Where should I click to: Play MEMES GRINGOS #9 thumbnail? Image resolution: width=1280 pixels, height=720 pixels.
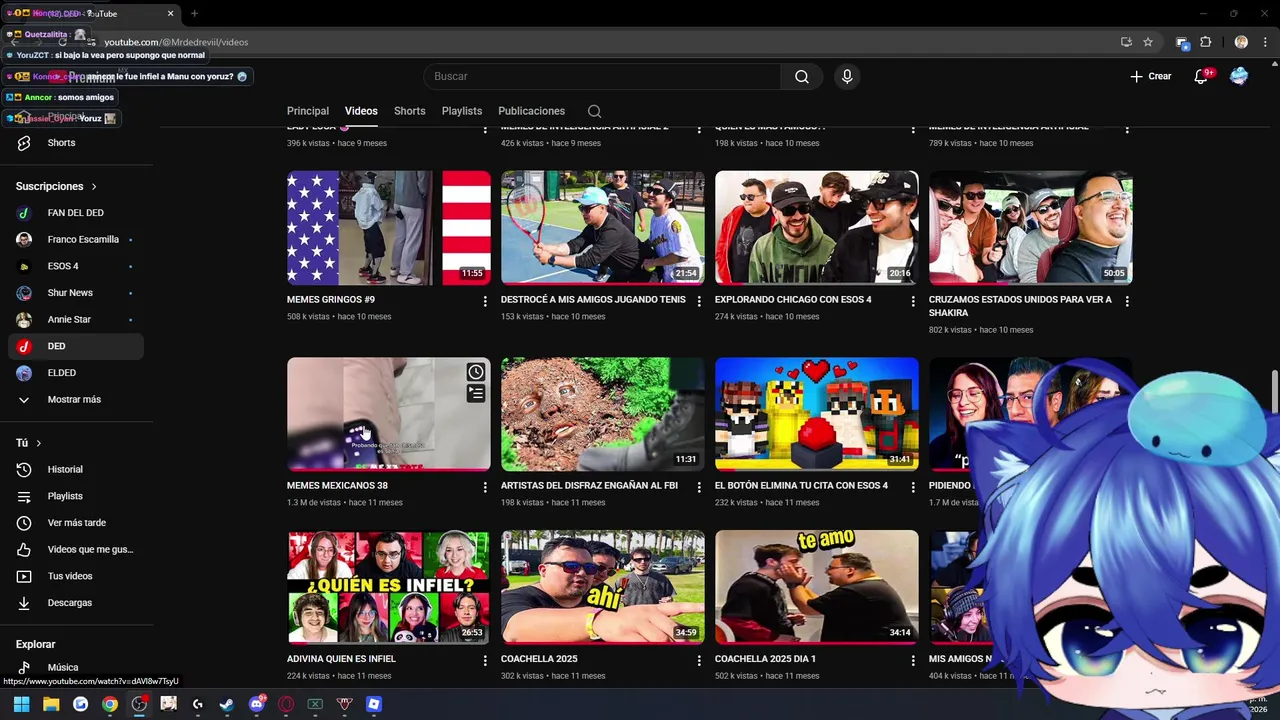click(389, 228)
